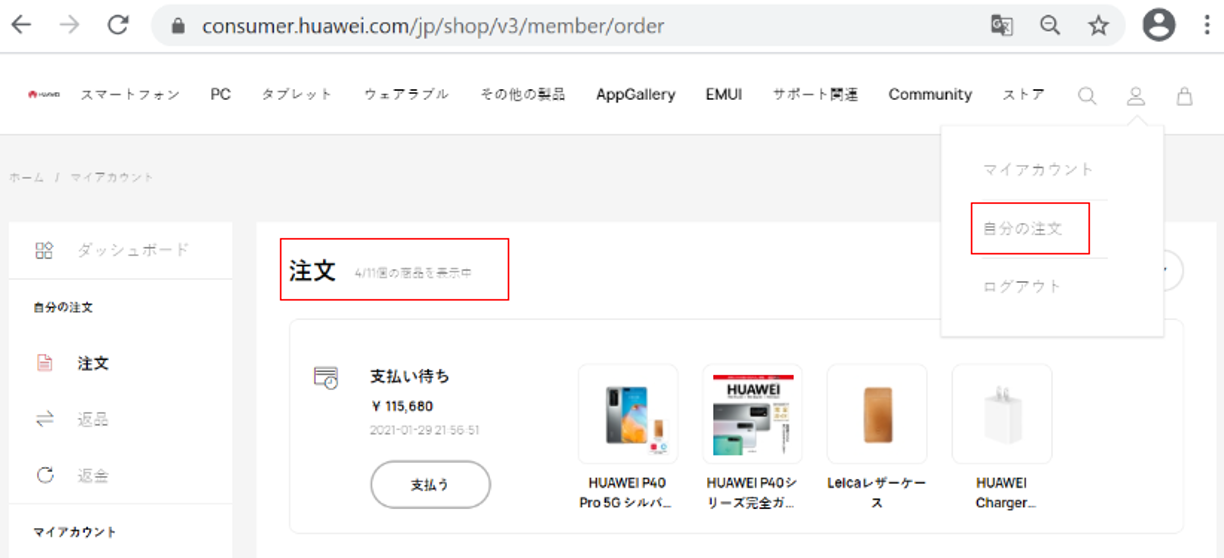This screenshot has width=1224, height=558.
Task: Click the account person icon in the header
Action: [x=1136, y=96]
